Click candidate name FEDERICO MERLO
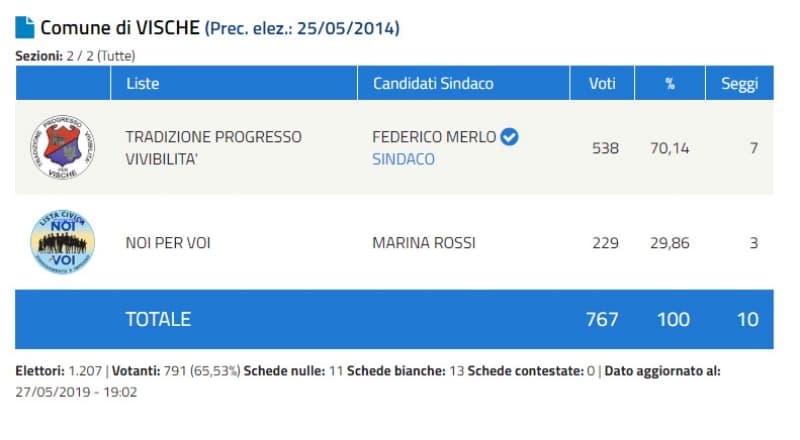Viewport: 800px width, 440px height. tap(433, 137)
